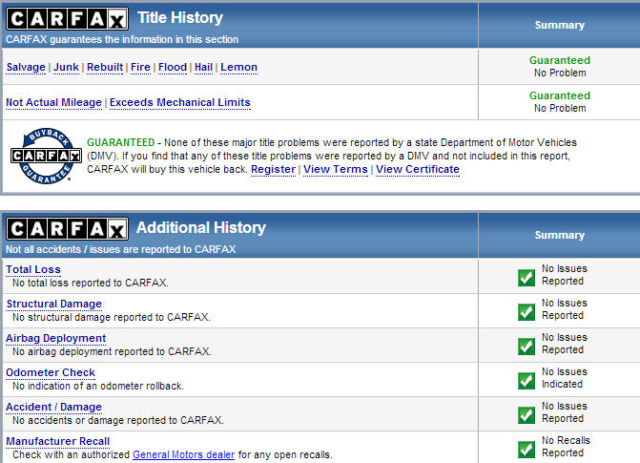Click the Exceeds Mechanical Limits link

[x=180, y=102]
